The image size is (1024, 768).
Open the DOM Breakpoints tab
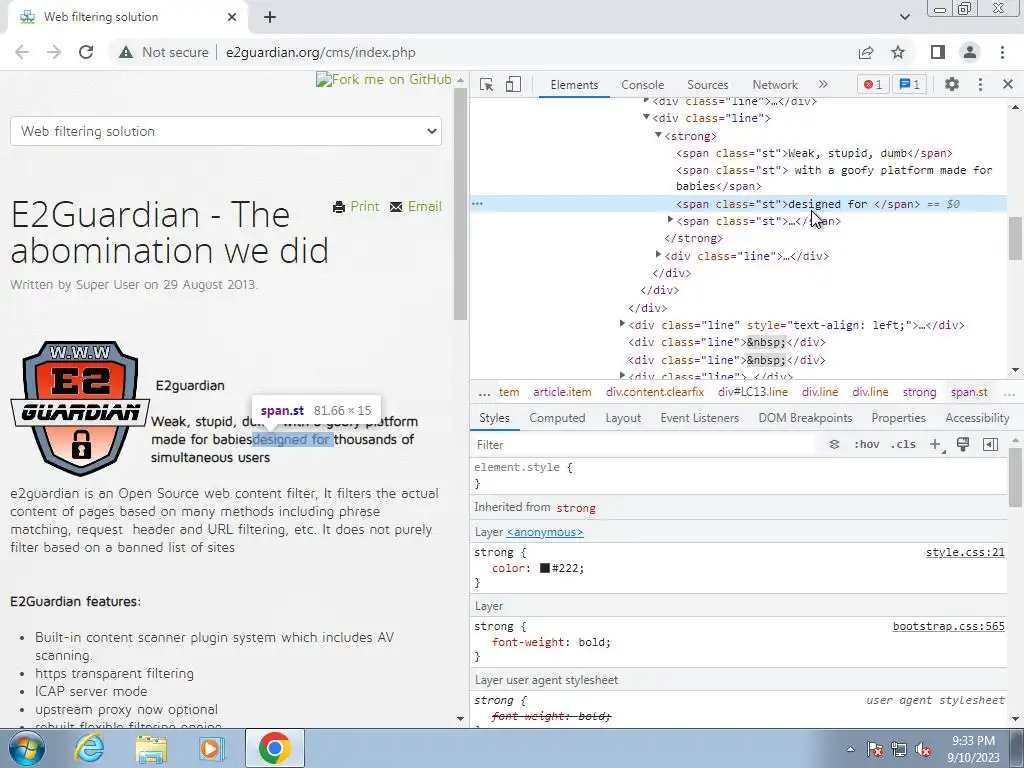coord(805,418)
